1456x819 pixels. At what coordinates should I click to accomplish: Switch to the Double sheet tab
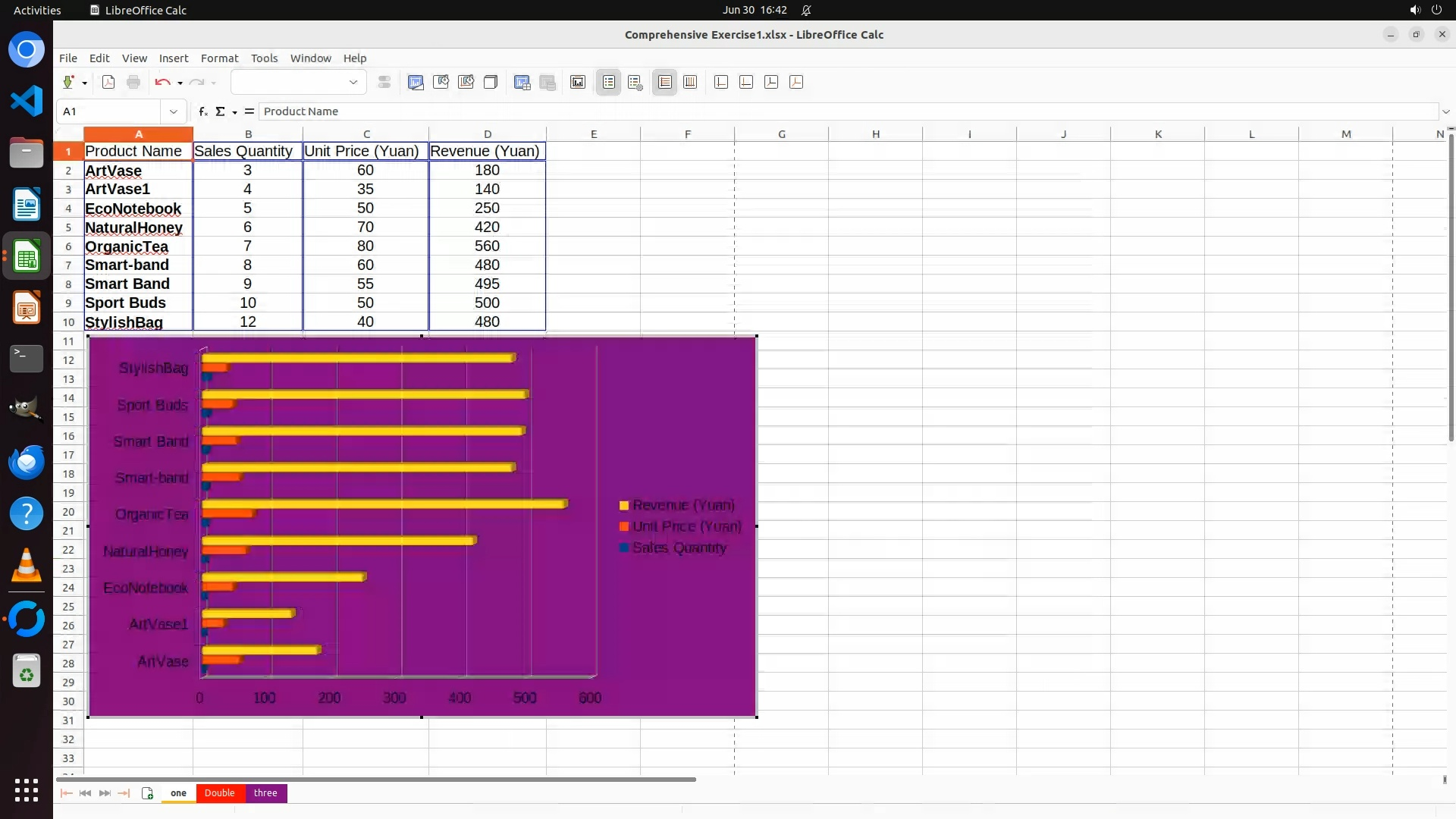click(219, 793)
